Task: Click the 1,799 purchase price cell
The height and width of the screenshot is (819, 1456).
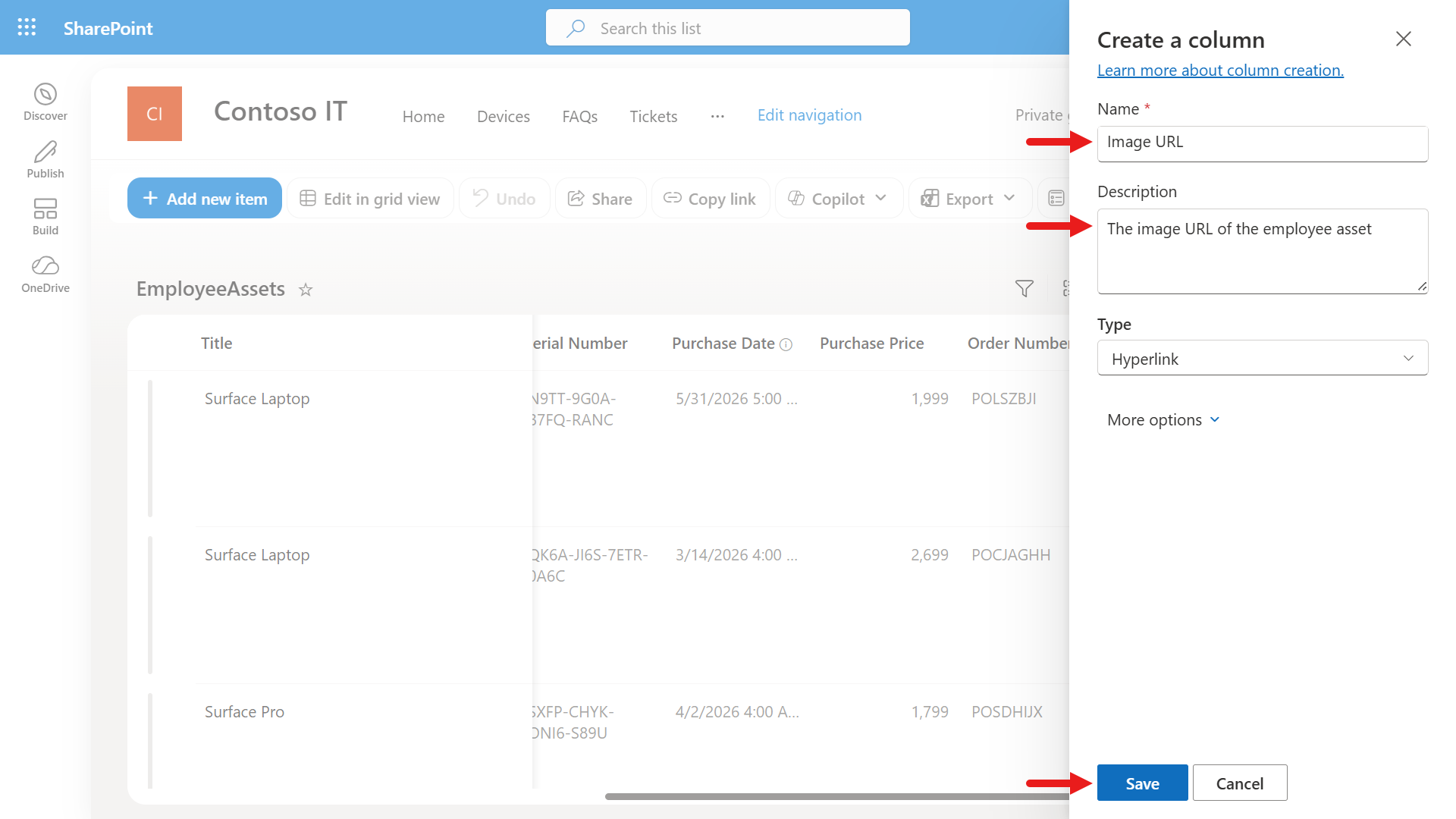Action: [930, 711]
